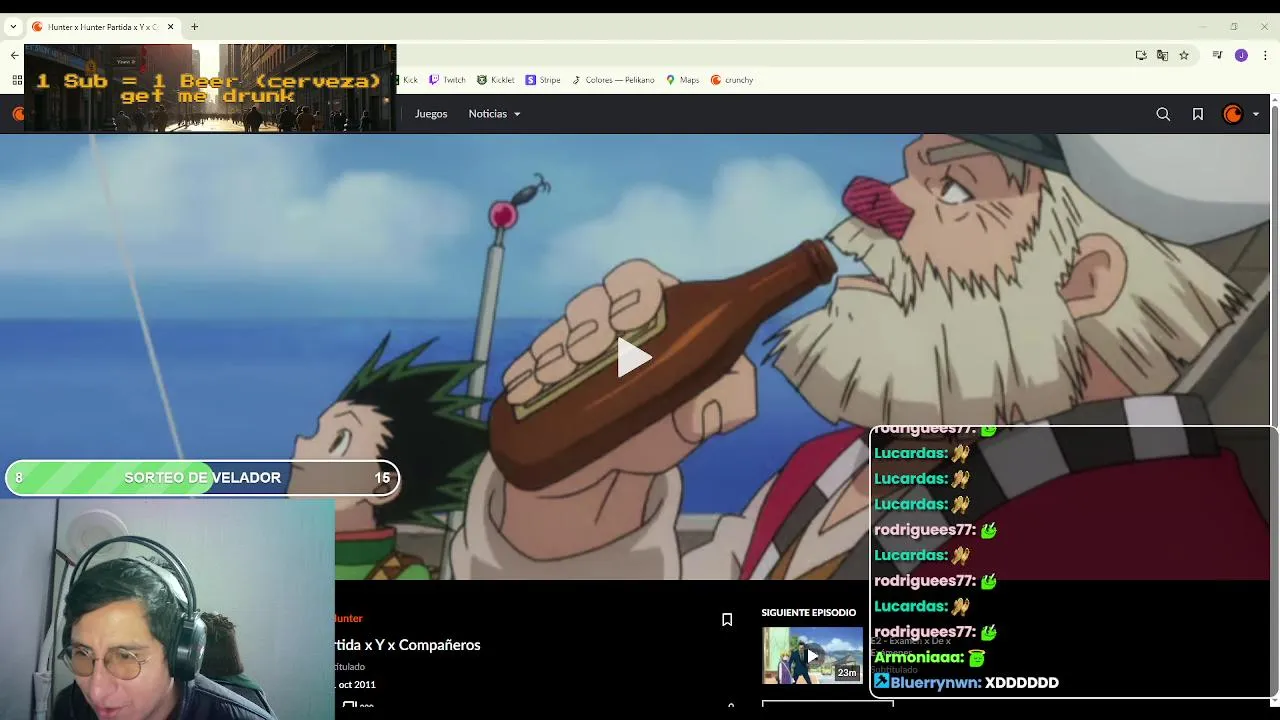1280x720 pixels.
Task: Open the Juegos menu item
Action: tap(431, 114)
